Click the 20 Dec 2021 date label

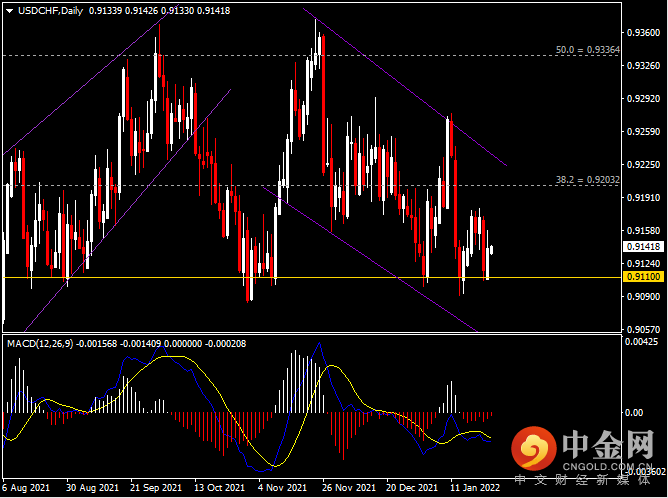pos(412,487)
